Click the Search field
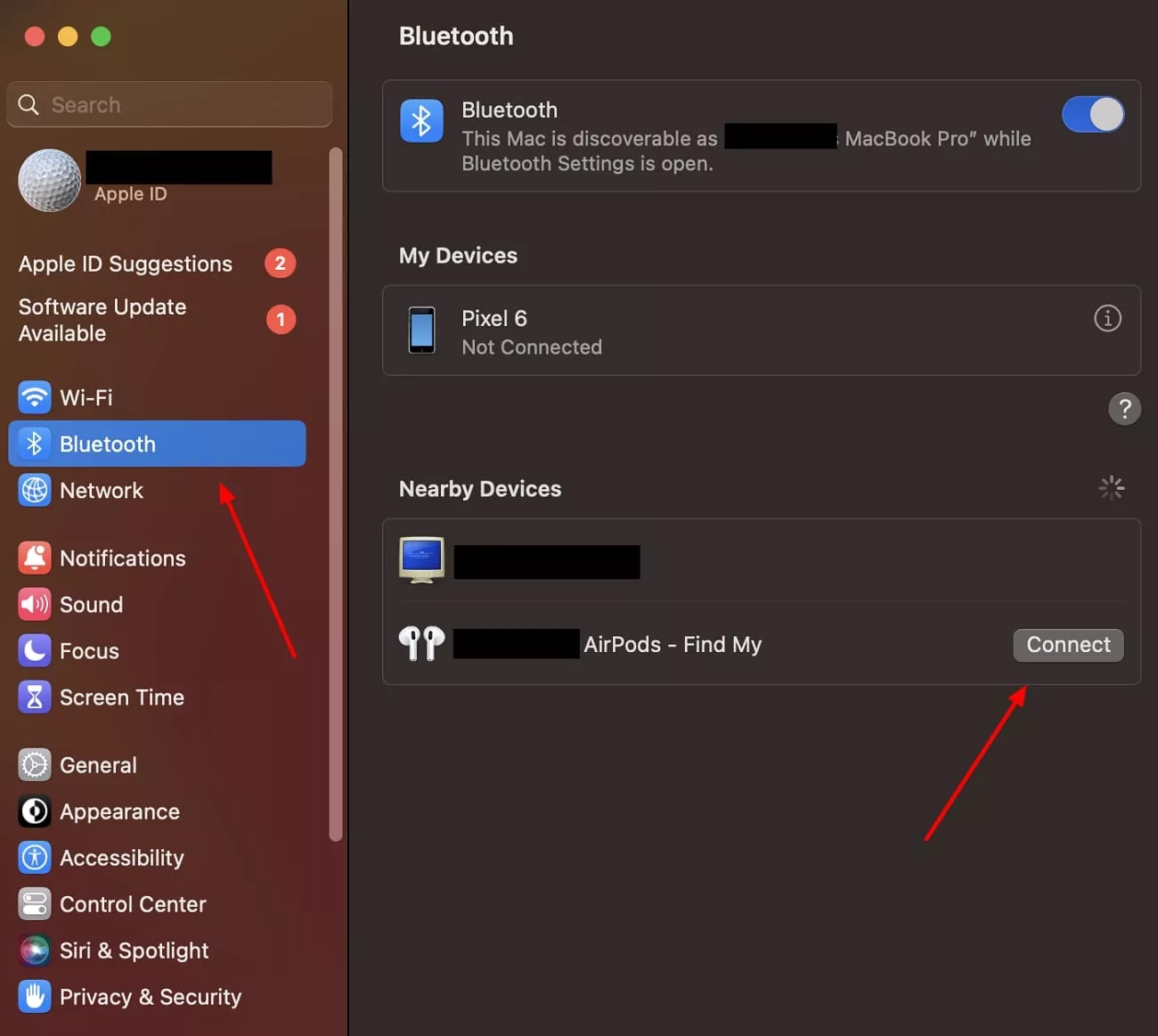Image resolution: width=1158 pixels, height=1036 pixels. [169, 104]
